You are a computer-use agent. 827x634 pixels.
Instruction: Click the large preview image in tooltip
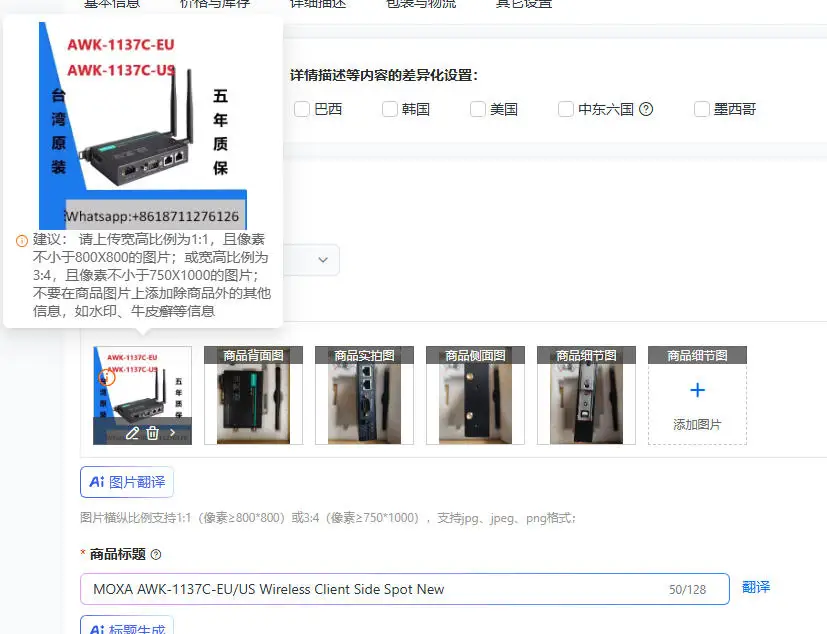[143, 126]
